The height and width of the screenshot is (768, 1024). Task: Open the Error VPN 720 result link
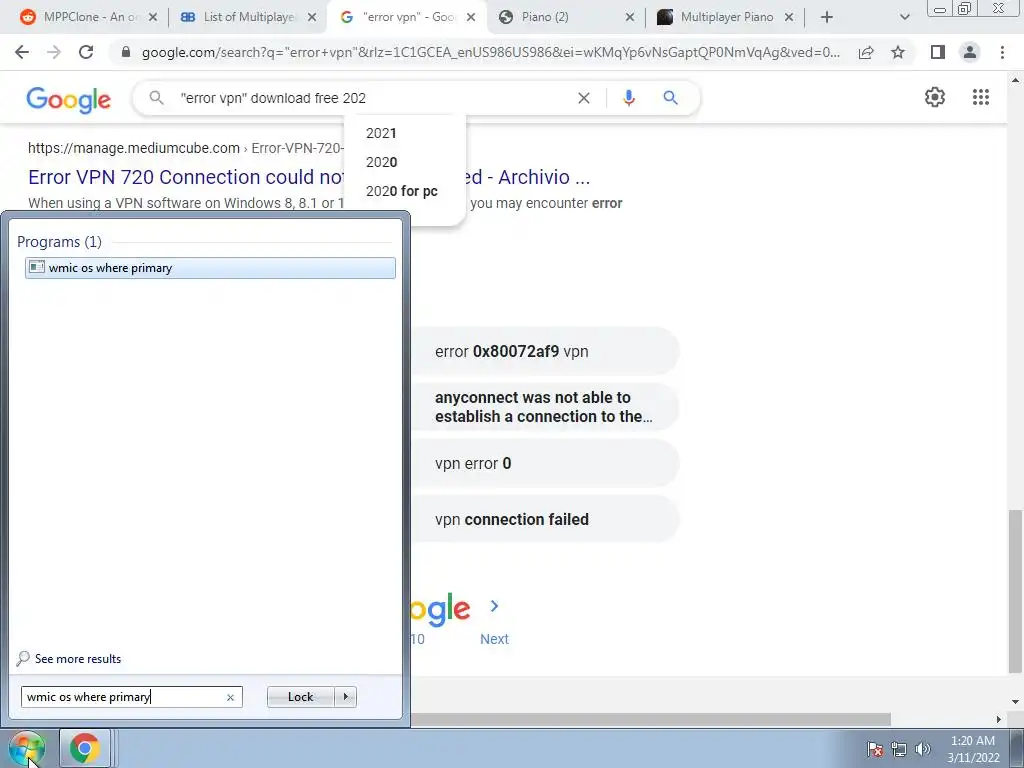pos(309,177)
